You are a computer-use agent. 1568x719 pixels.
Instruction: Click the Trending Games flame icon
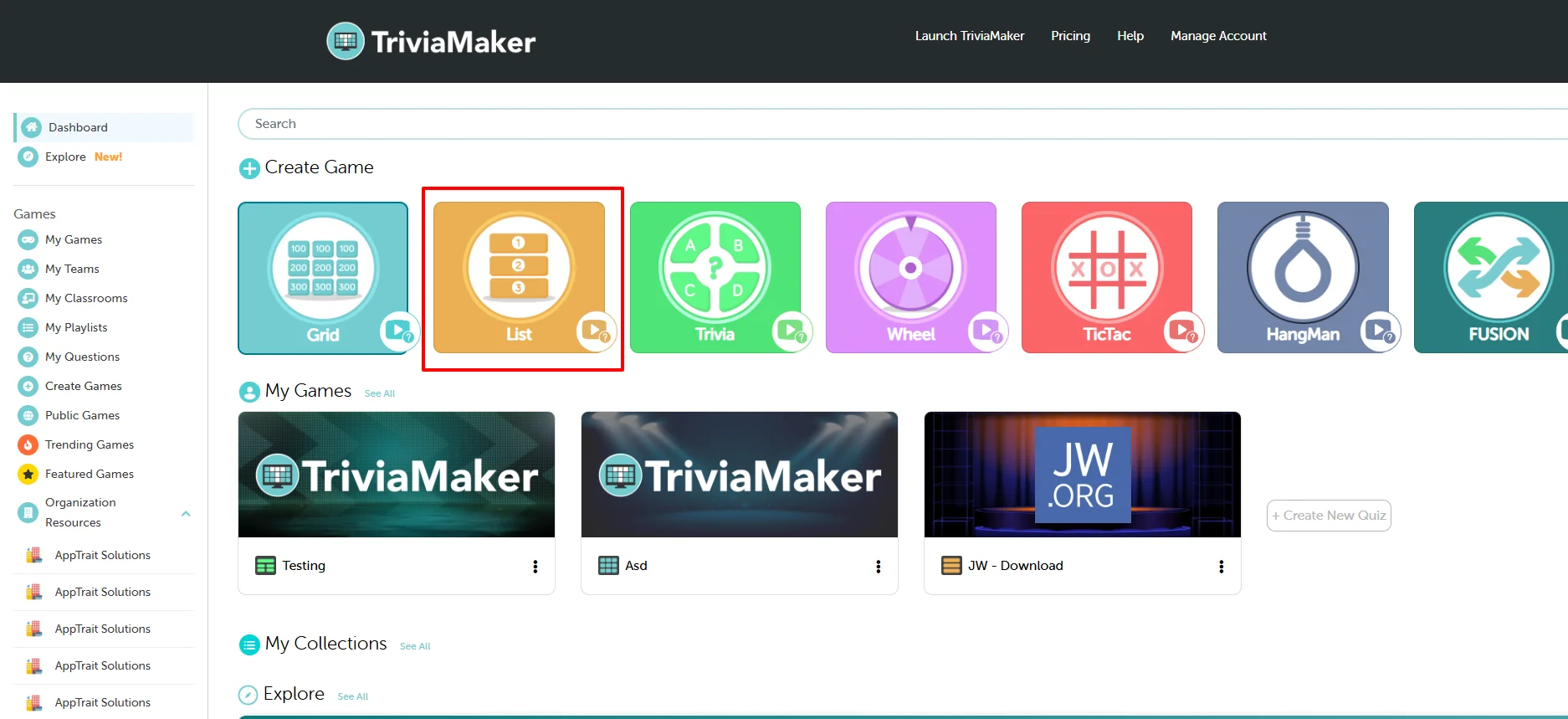pyautogui.click(x=28, y=444)
